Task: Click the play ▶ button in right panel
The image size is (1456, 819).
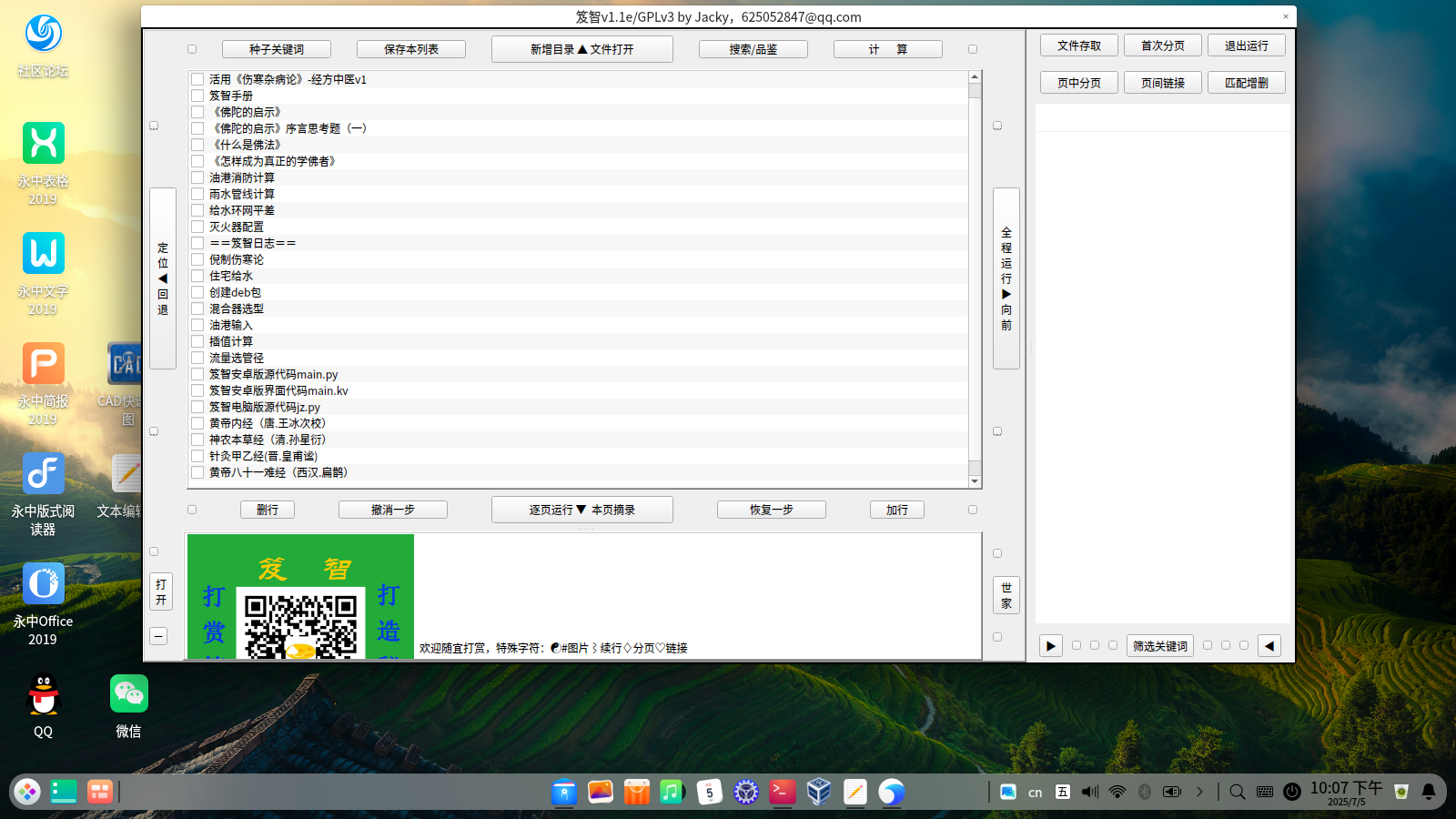Action: (x=1051, y=646)
